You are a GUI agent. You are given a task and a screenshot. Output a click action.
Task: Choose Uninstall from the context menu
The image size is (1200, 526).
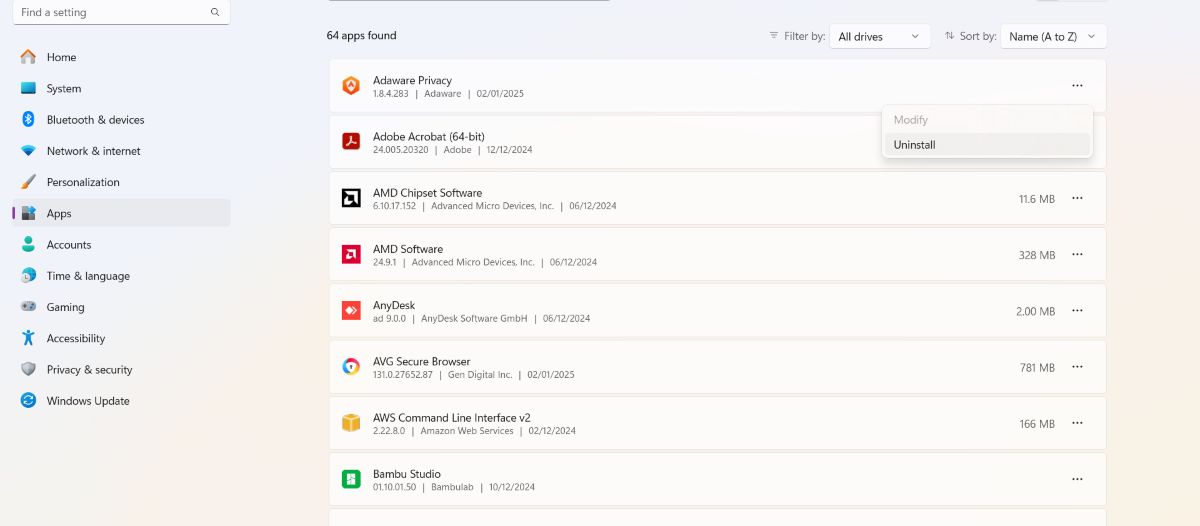pos(987,145)
